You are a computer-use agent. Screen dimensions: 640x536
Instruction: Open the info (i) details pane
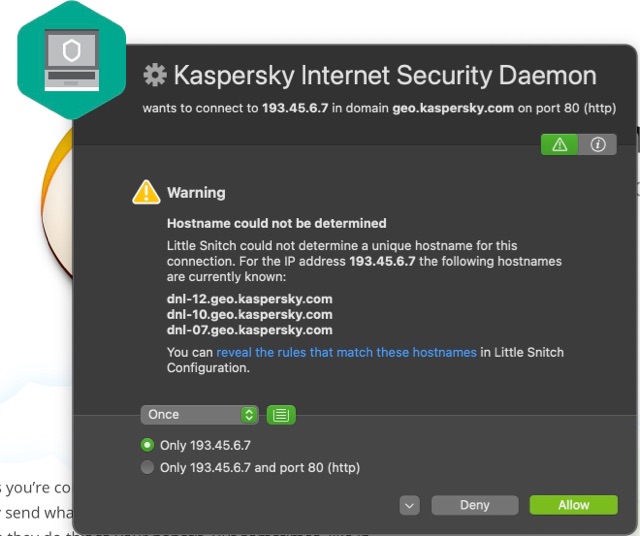[x=598, y=145]
